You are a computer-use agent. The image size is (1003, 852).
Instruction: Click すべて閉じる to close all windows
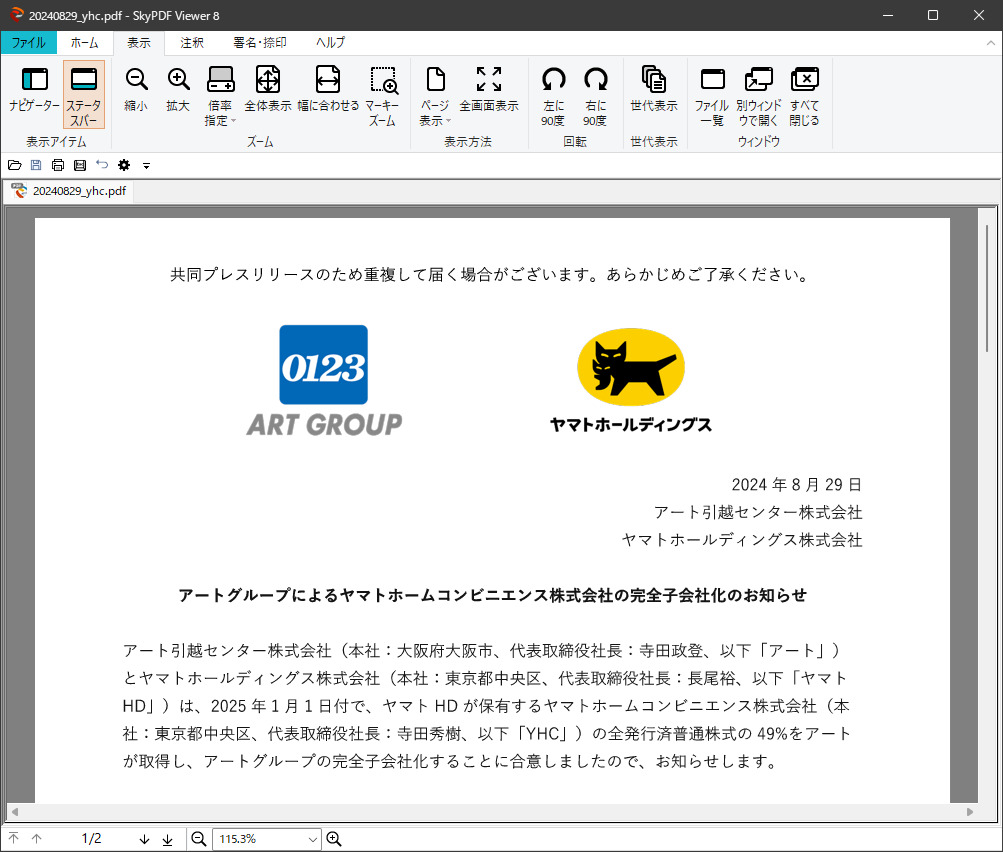pyautogui.click(x=804, y=95)
